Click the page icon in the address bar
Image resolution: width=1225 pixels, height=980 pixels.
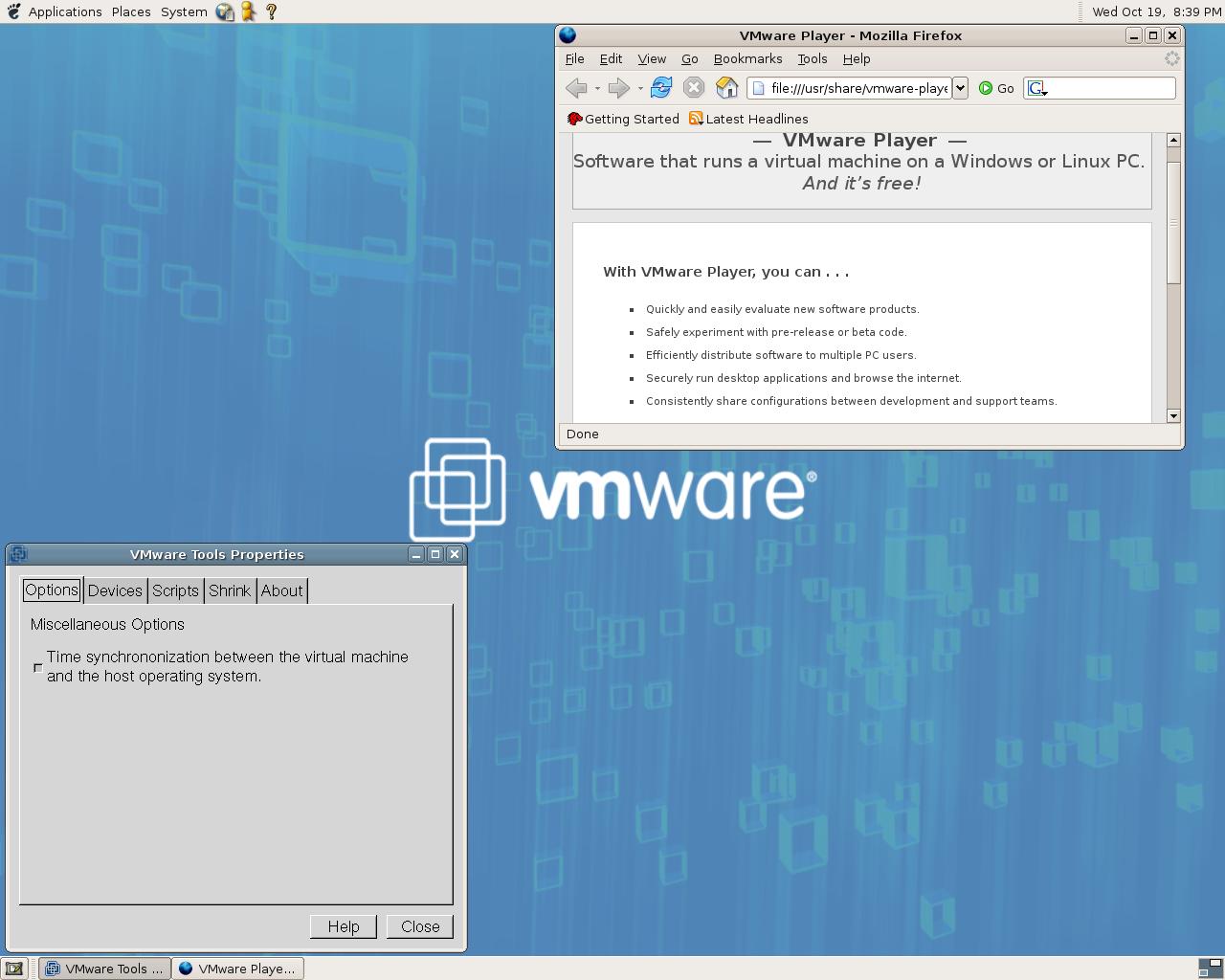tap(759, 88)
